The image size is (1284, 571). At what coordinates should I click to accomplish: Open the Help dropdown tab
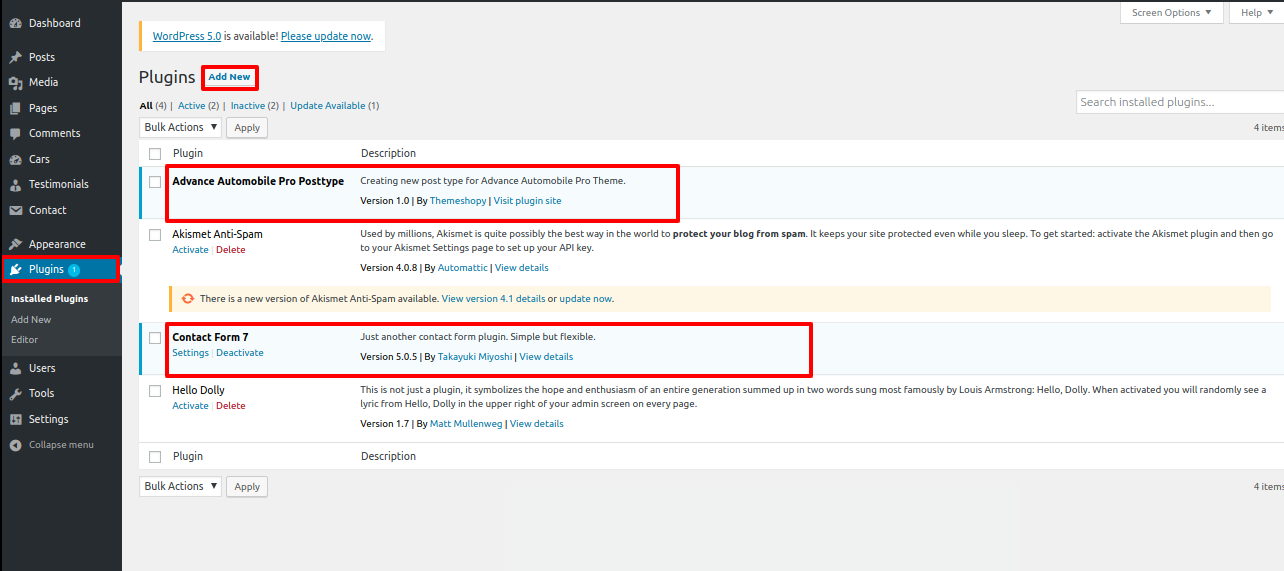coord(1256,13)
